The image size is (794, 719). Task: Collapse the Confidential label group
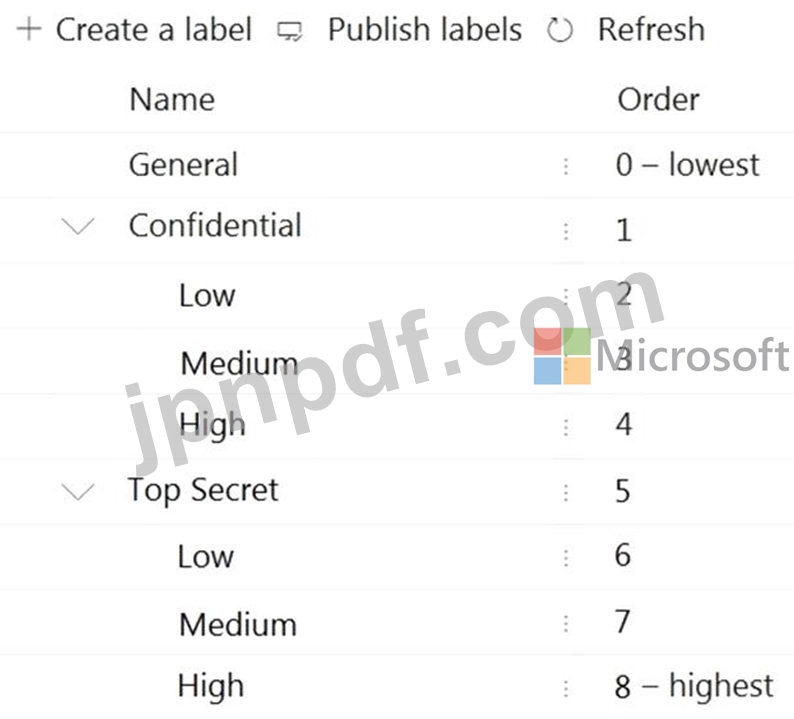pyautogui.click(x=77, y=226)
